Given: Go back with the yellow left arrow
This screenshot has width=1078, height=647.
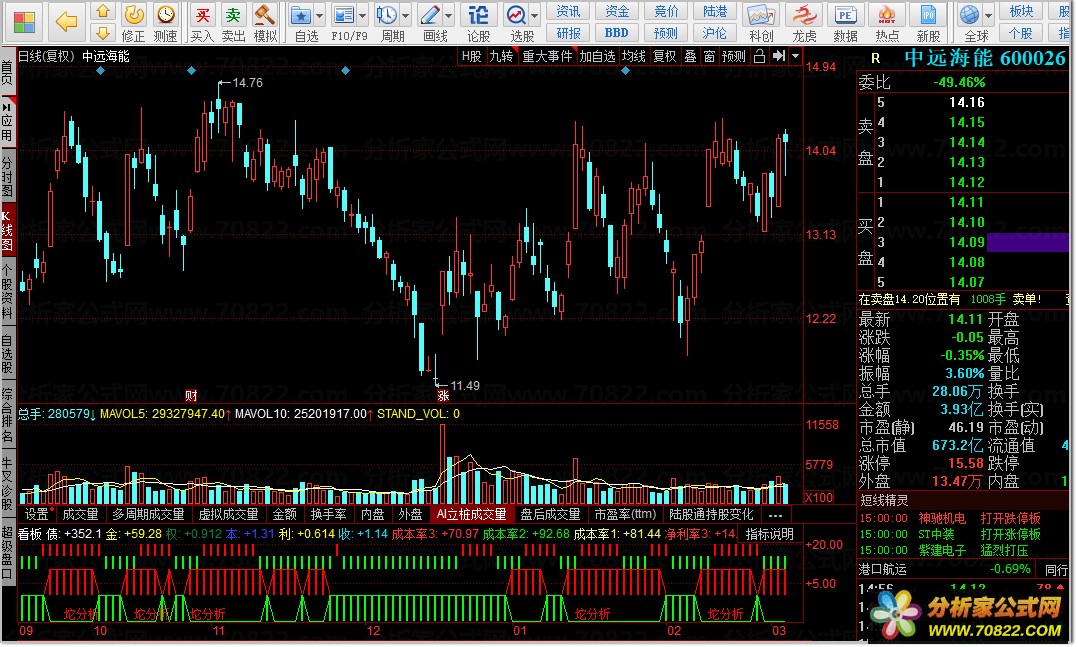Looking at the screenshot, I should point(67,21).
